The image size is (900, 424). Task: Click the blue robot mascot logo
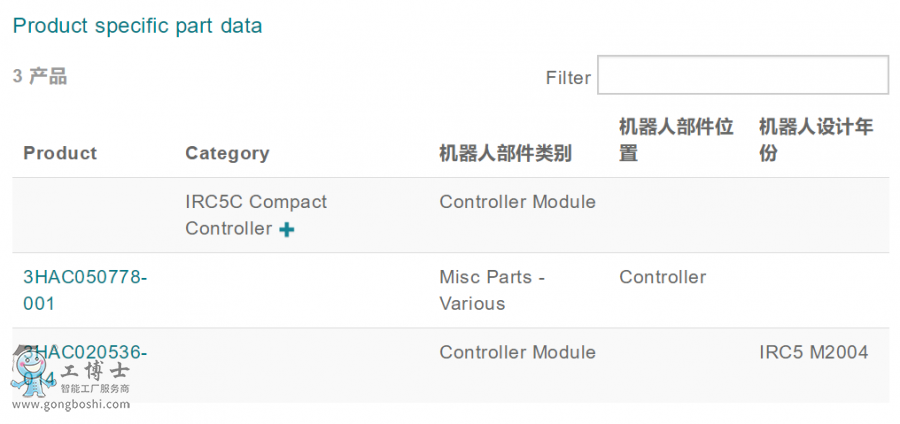[32, 370]
